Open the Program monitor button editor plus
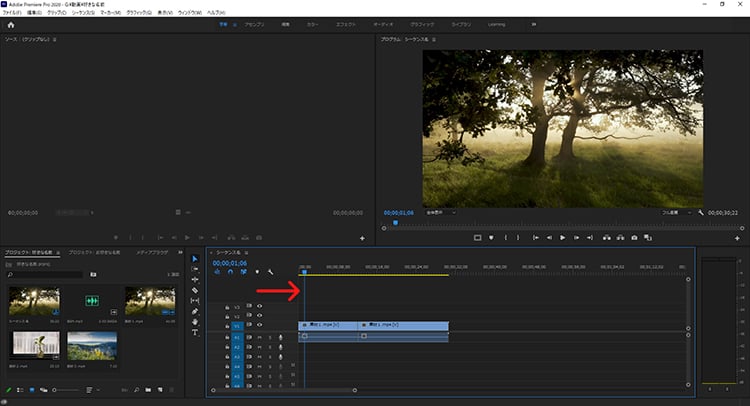Image resolution: width=750 pixels, height=406 pixels. 737,238
